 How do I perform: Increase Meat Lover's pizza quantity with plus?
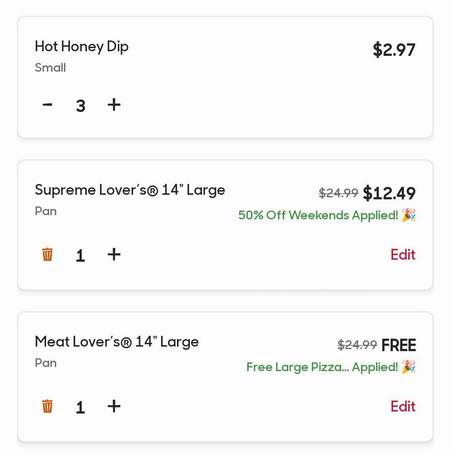click(x=114, y=406)
